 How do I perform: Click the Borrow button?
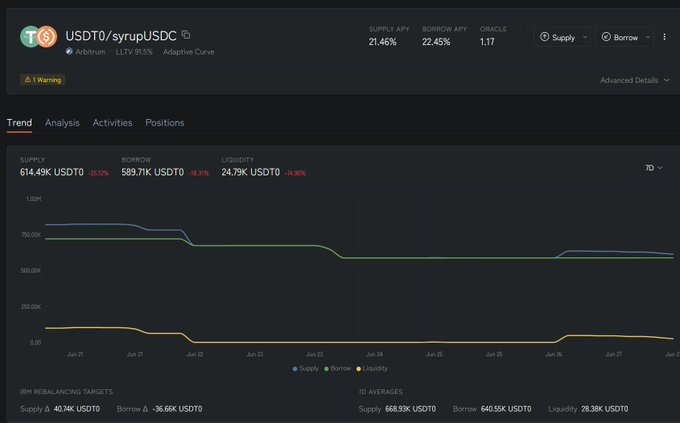click(620, 37)
